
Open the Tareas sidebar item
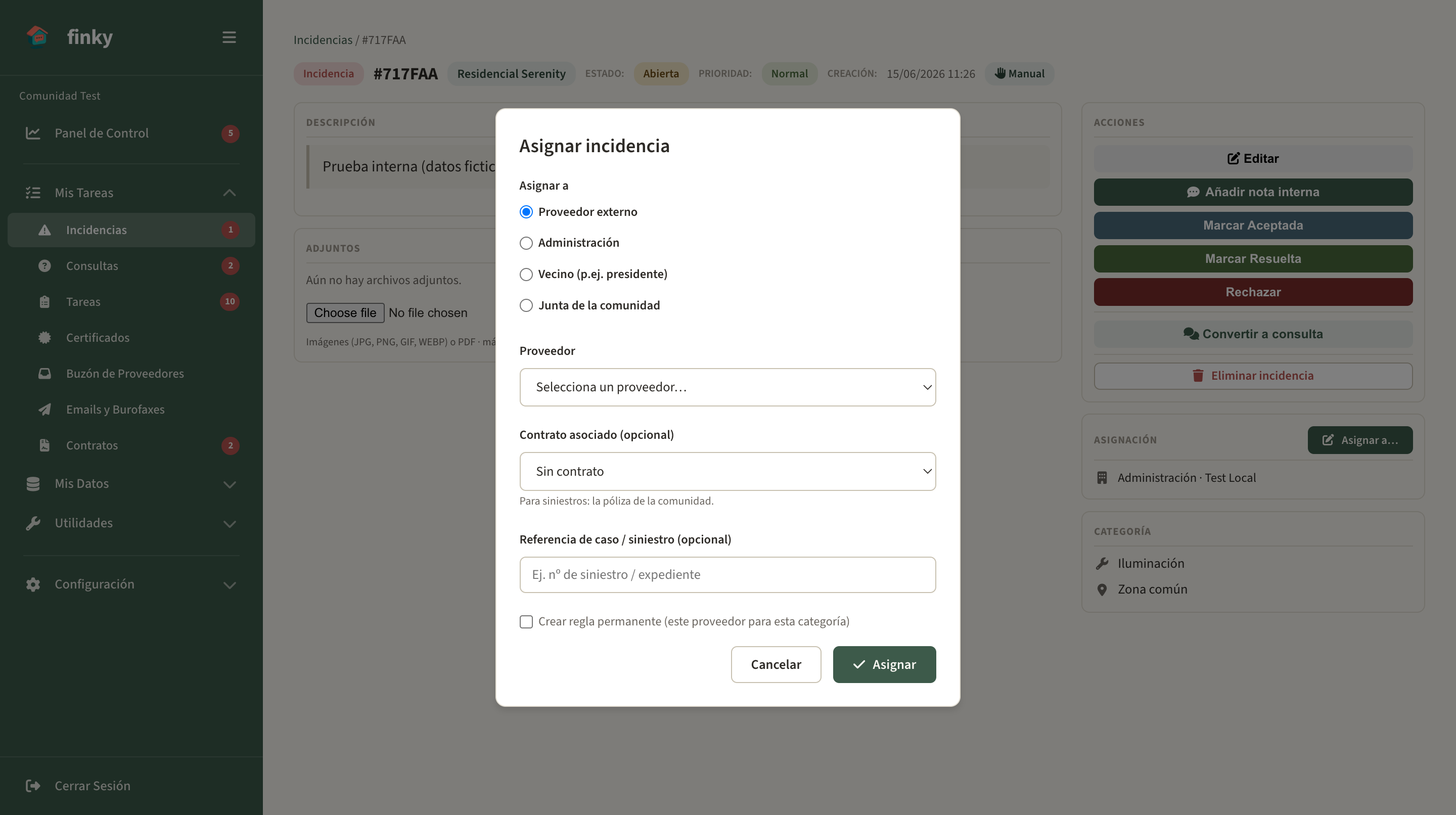(131, 302)
